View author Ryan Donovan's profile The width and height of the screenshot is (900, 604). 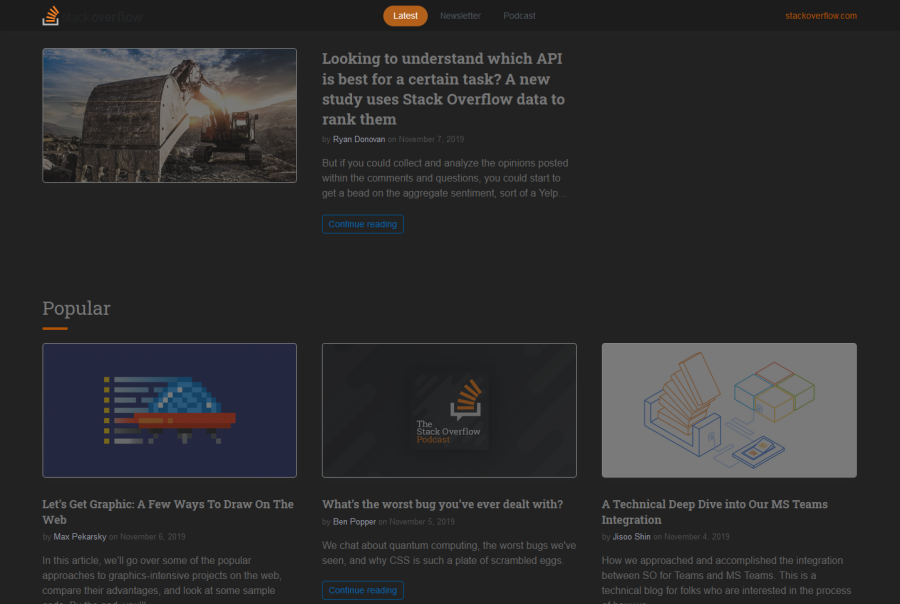359,140
